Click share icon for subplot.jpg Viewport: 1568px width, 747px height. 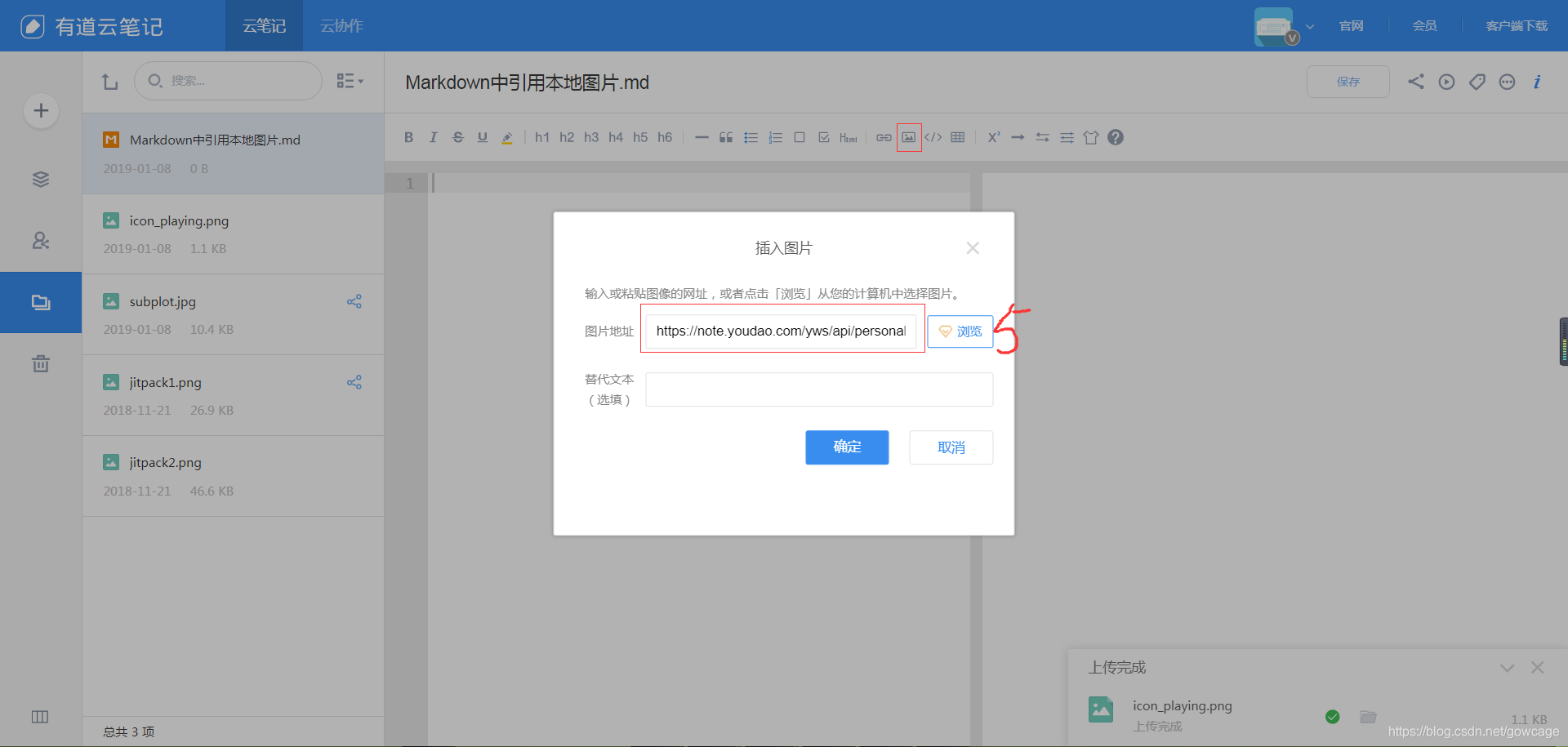coord(354,302)
